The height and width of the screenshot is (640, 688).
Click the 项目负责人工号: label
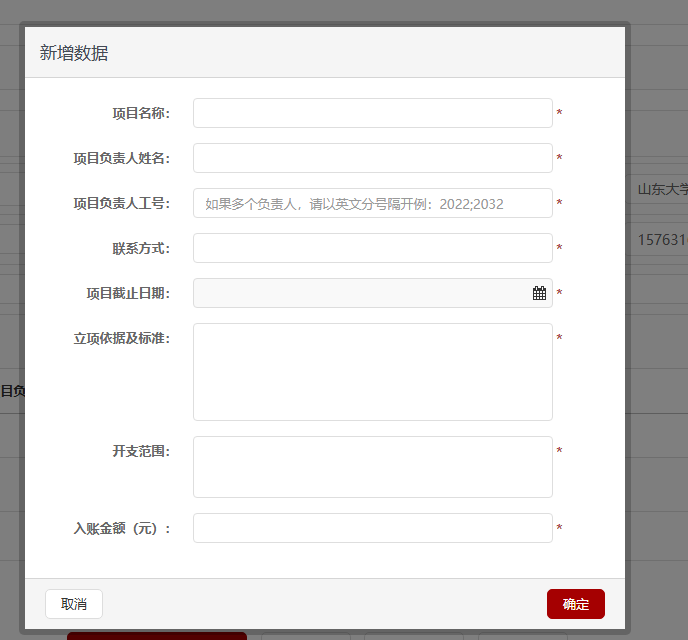[x=122, y=204]
